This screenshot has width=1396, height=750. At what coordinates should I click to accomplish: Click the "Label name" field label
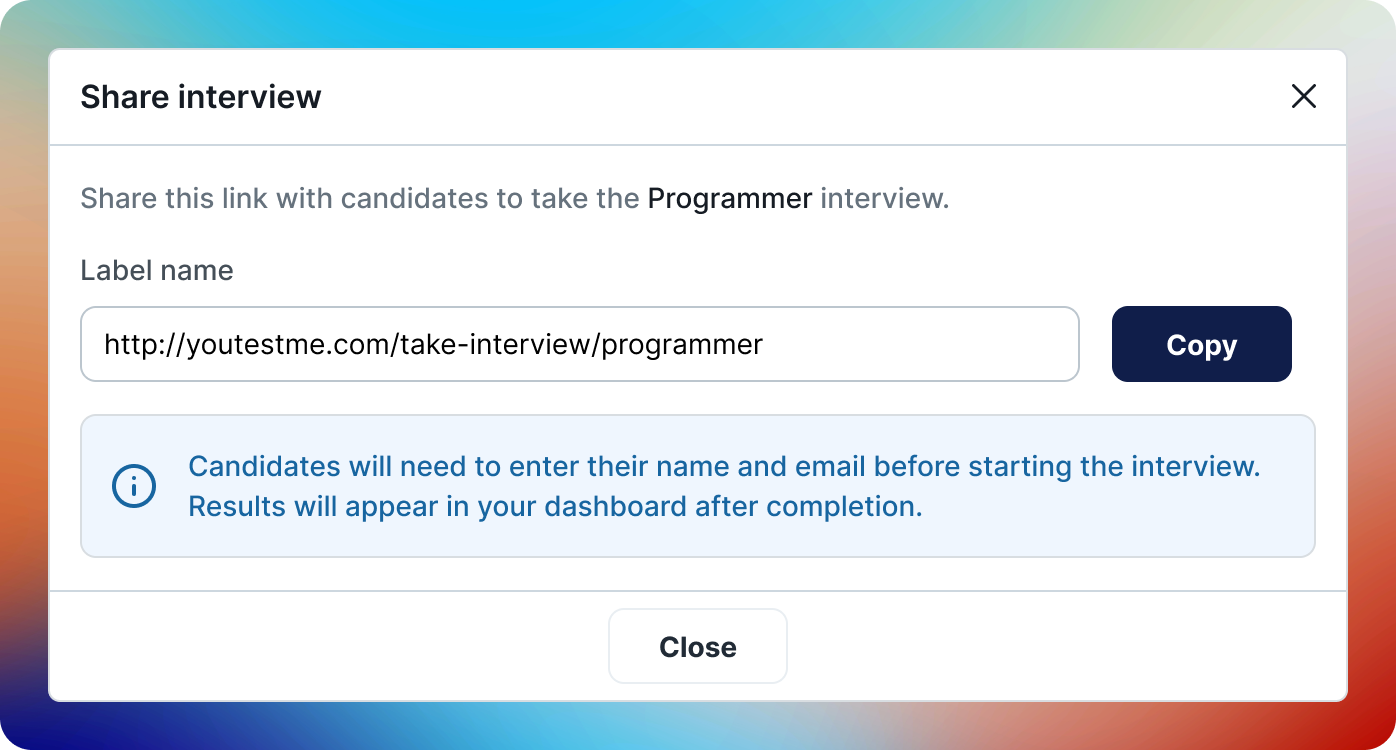pos(157,270)
